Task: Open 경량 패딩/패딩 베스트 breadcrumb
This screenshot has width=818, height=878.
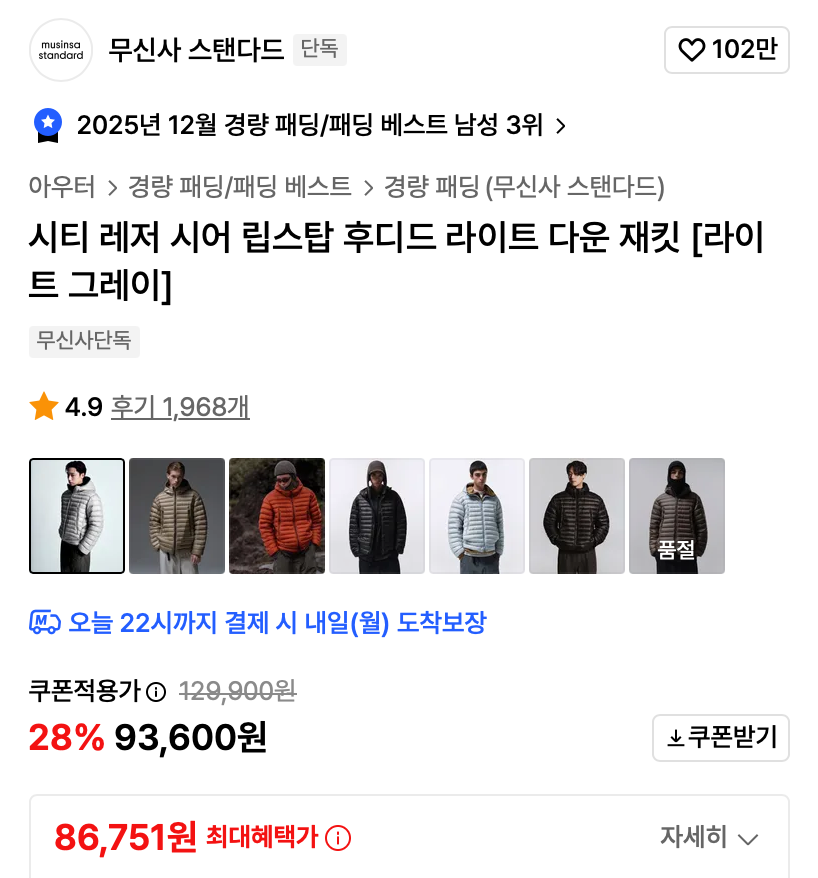Action: pos(239,187)
